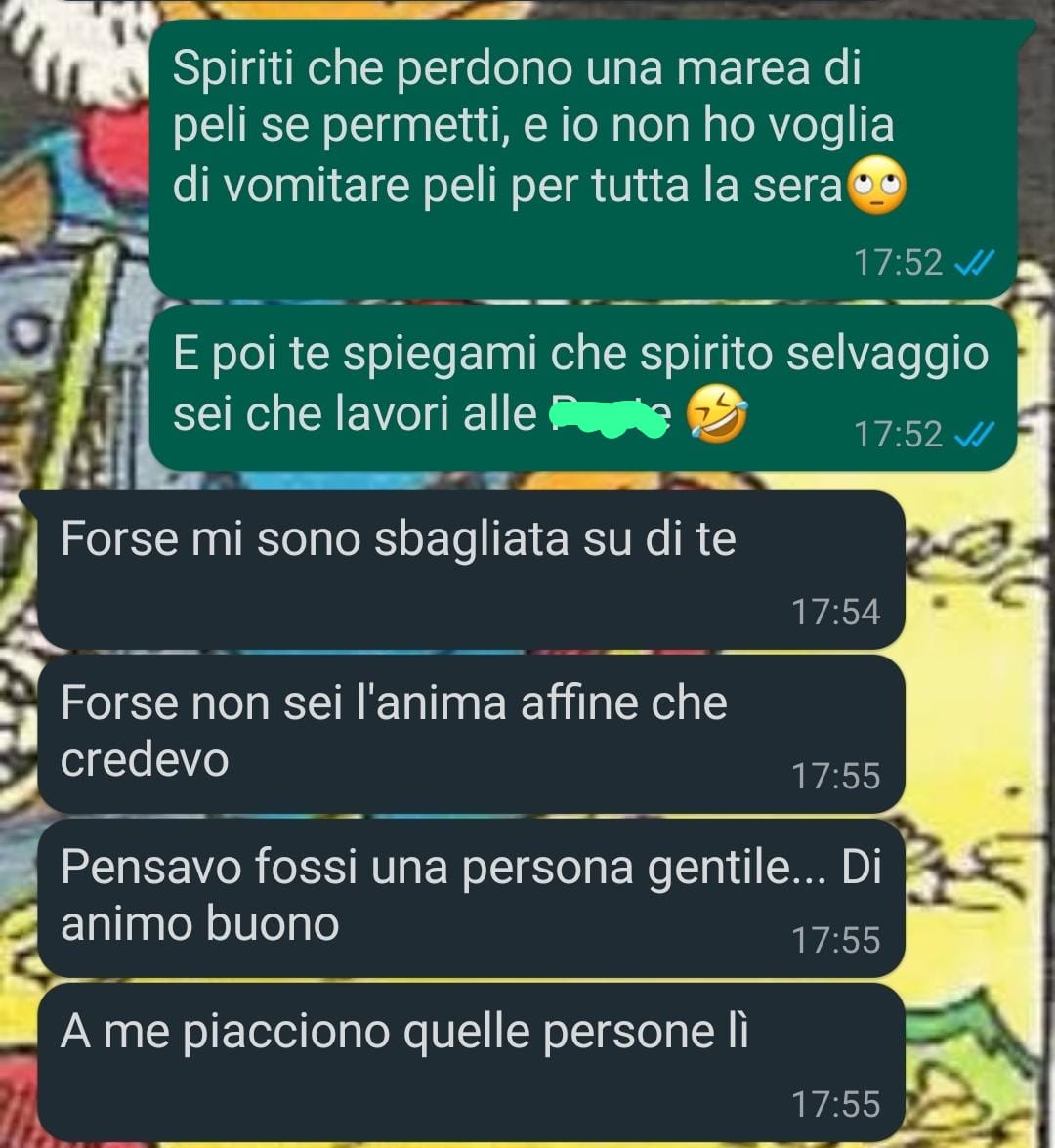Click blue read ticks on second message
The width and height of the screenshot is (1055, 1148).
coord(975,434)
